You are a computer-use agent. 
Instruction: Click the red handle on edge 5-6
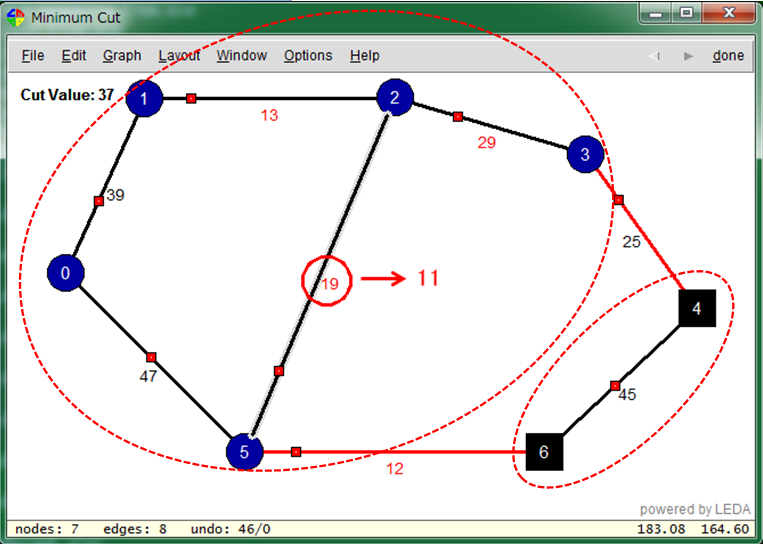[x=296, y=452]
